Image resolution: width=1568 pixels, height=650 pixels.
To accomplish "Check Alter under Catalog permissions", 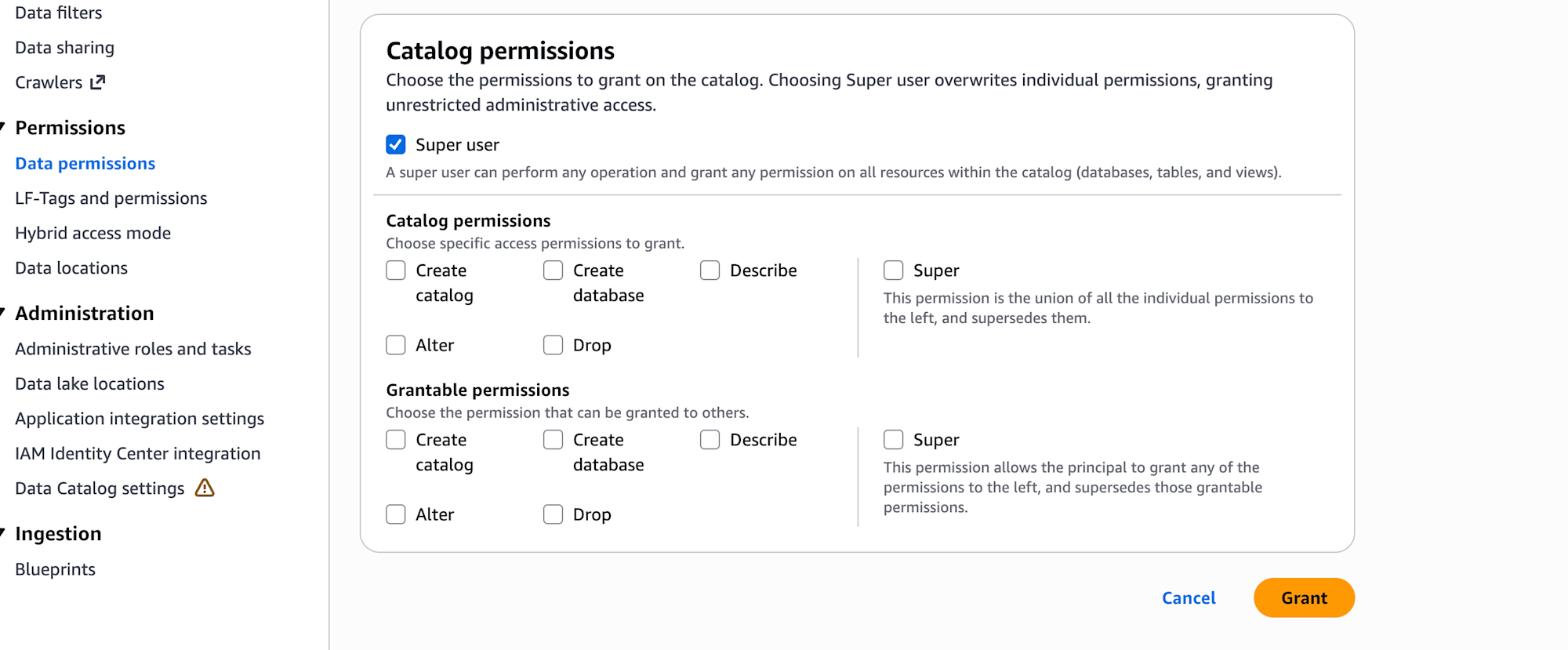I will [396, 345].
